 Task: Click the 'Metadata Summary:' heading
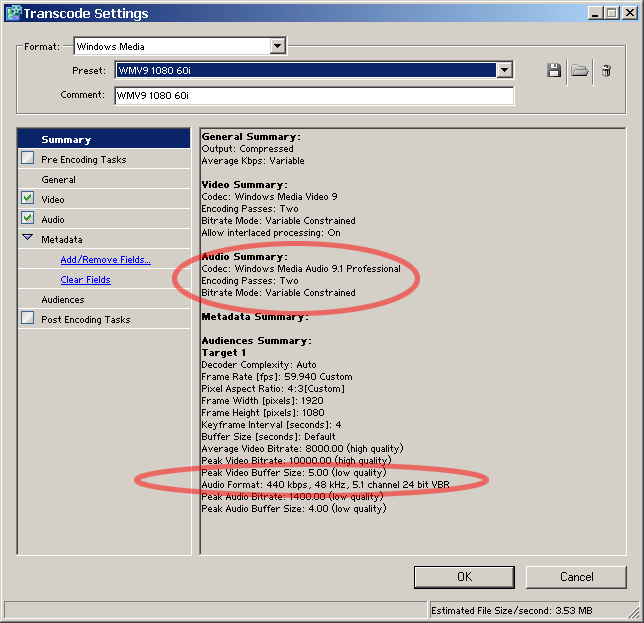coord(255,317)
